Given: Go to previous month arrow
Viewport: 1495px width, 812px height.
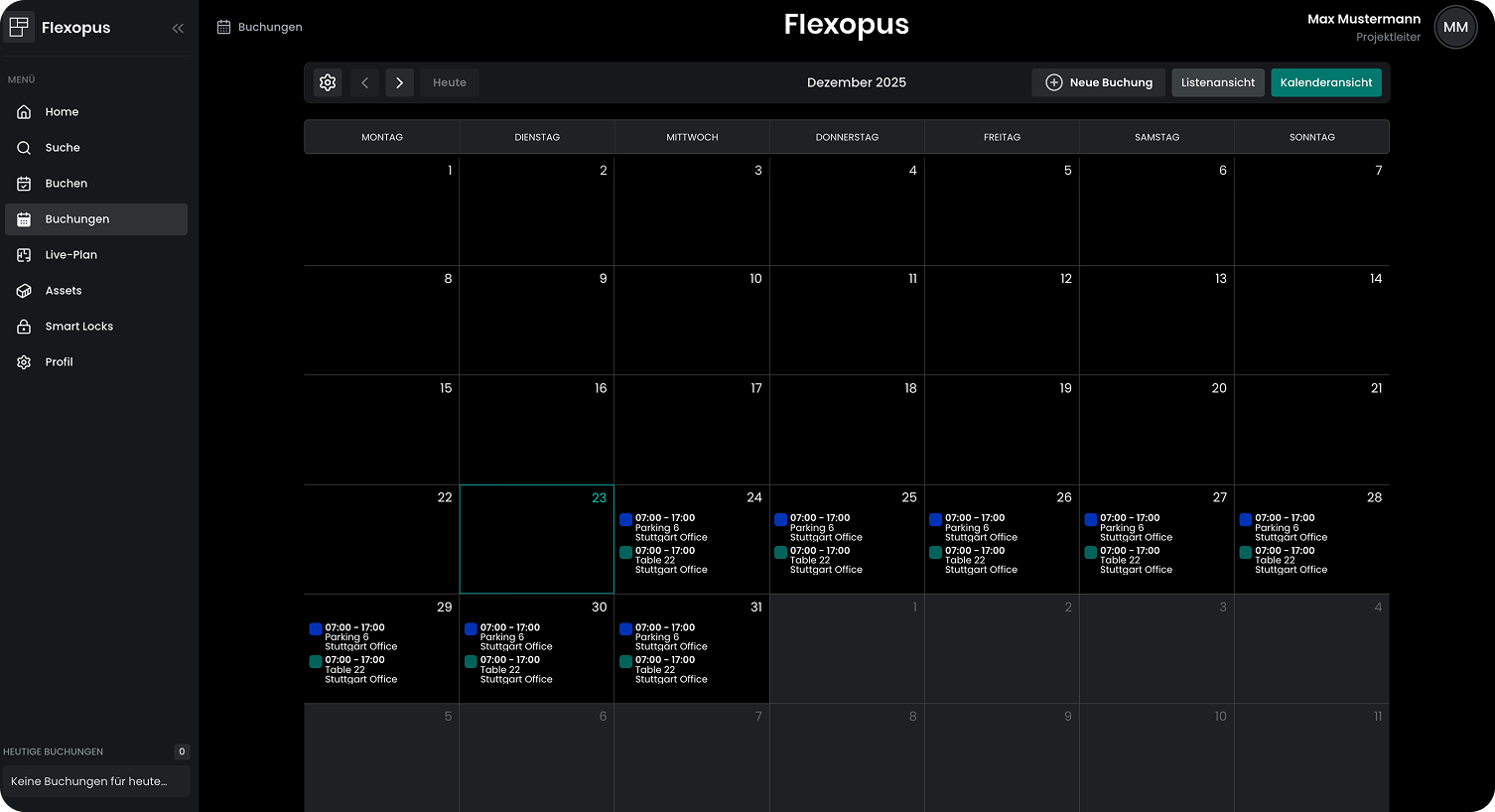Looking at the screenshot, I should [364, 82].
